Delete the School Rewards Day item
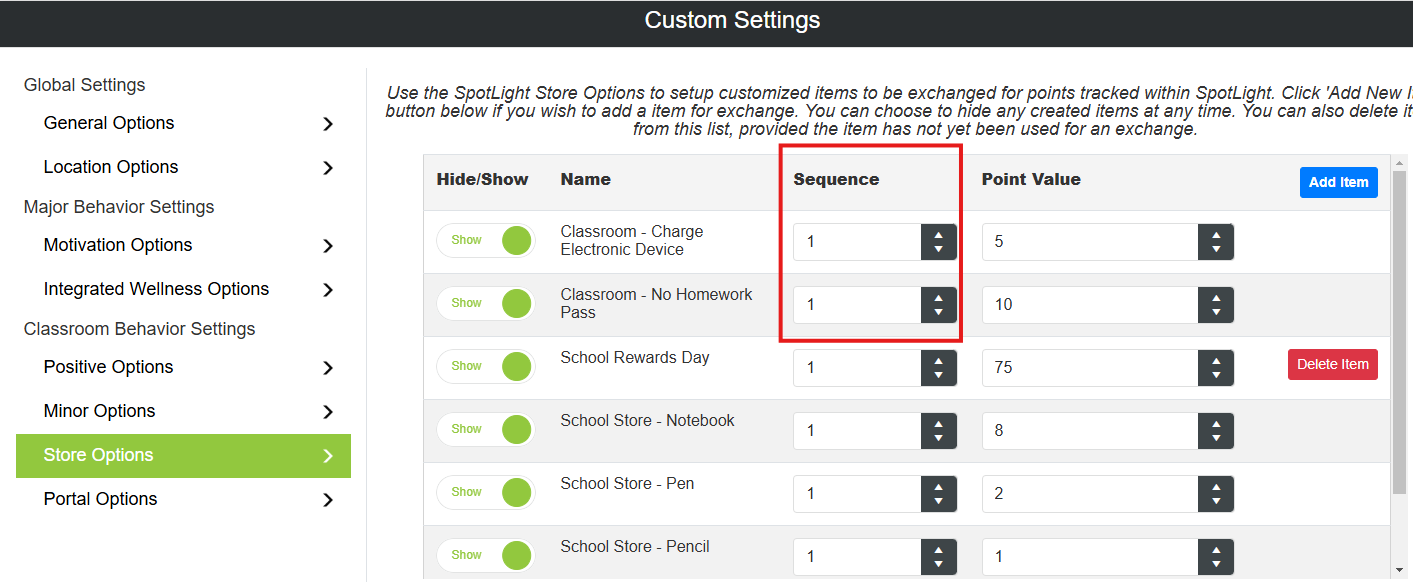Screen dimensions: 1413x582 click(x=1332, y=365)
